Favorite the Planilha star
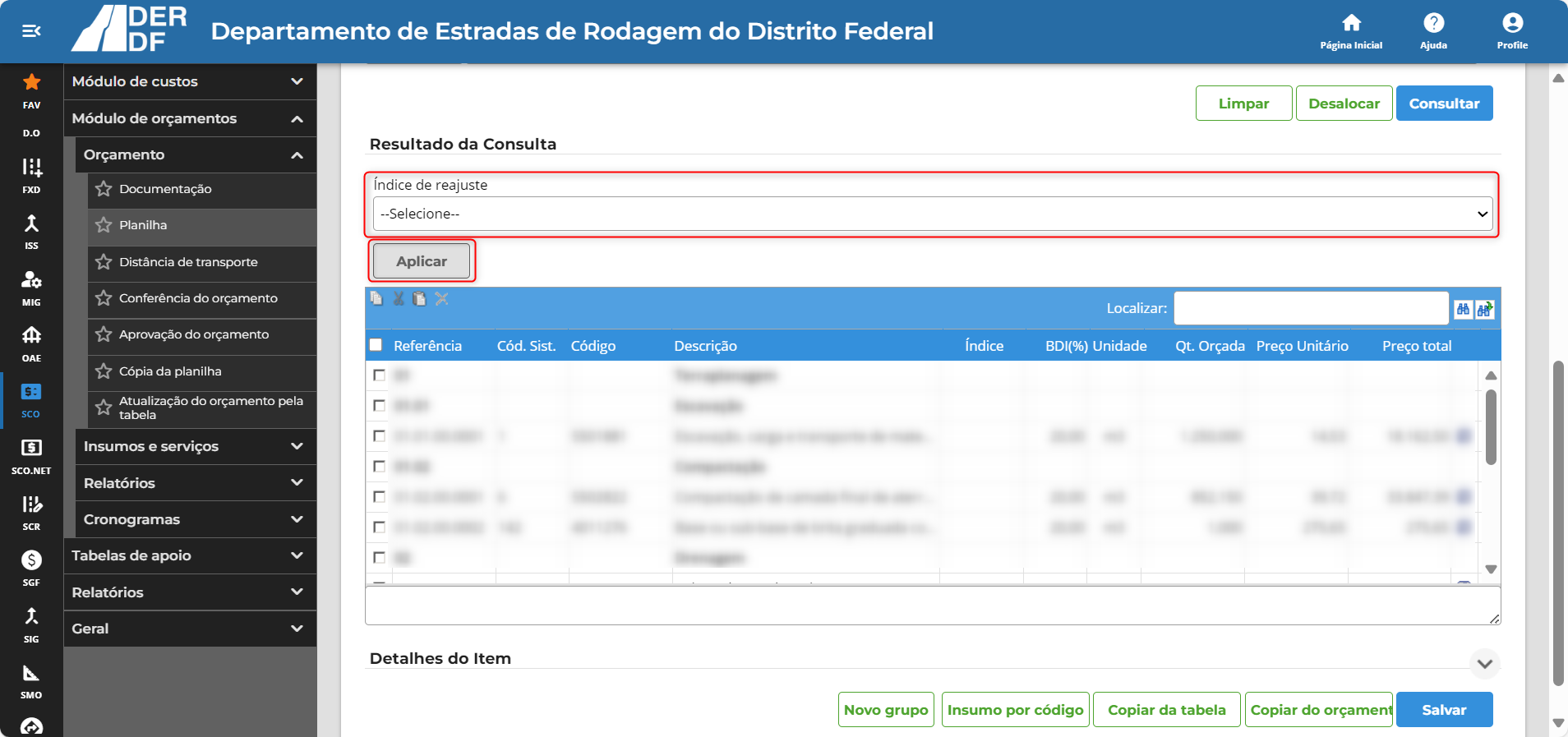This screenshot has width=1568, height=737. (104, 225)
